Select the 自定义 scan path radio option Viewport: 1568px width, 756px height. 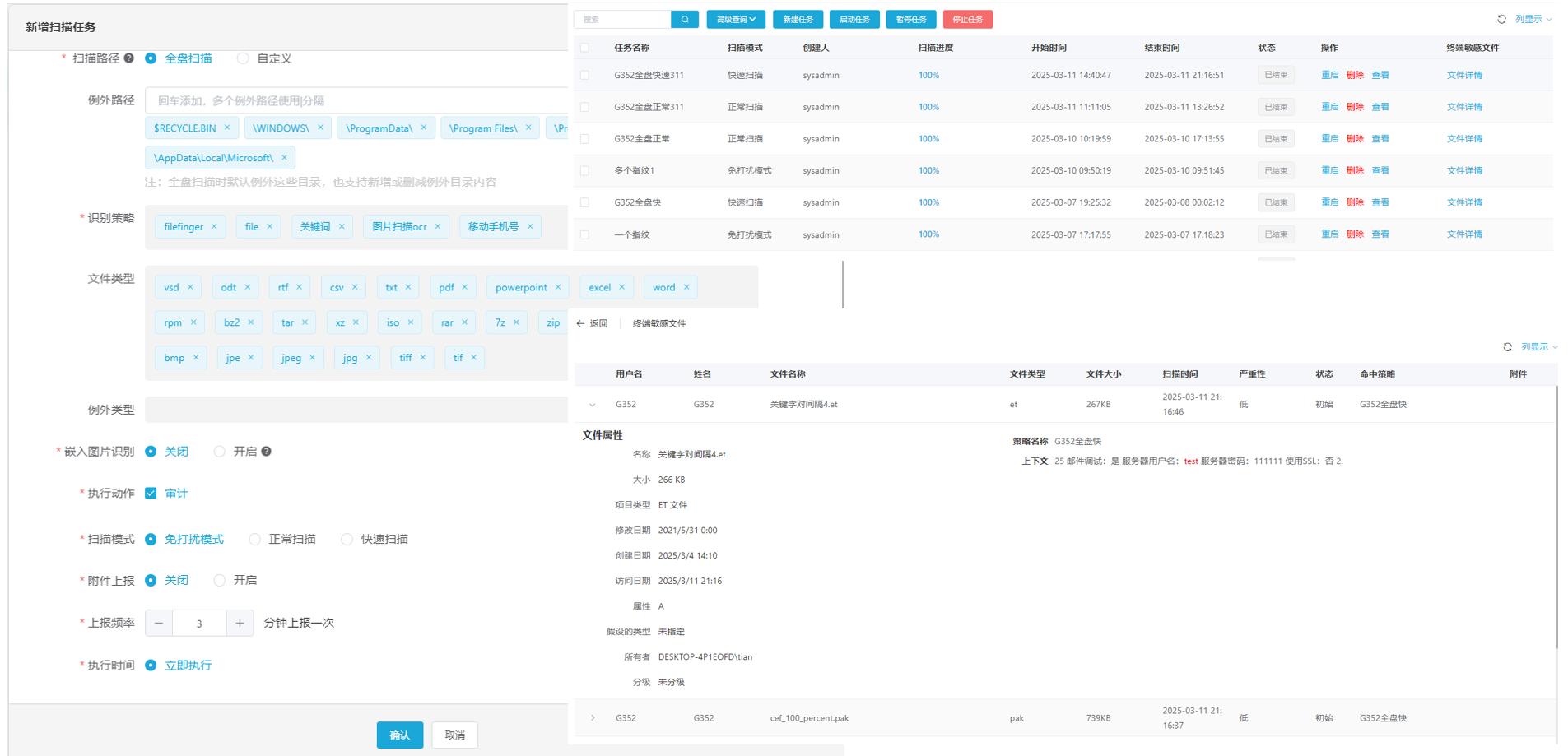tap(243, 58)
